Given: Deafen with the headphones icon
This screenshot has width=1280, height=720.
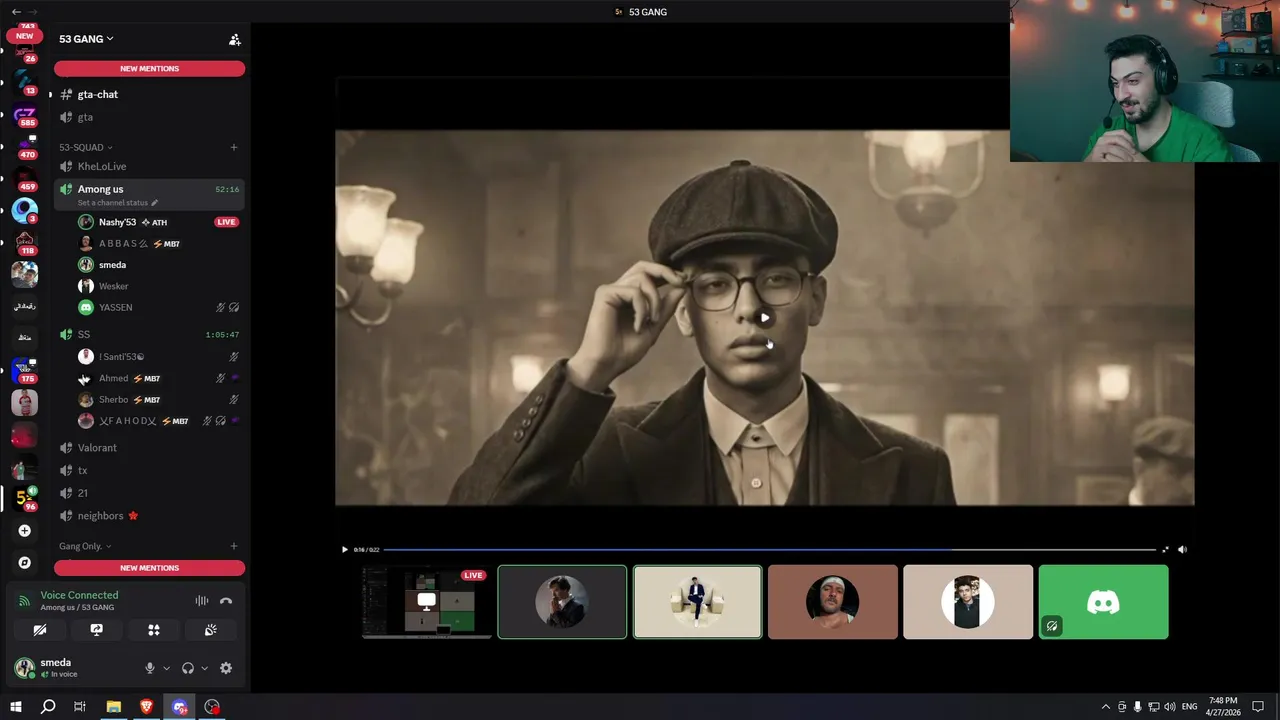Looking at the screenshot, I should tap(188, 668).
